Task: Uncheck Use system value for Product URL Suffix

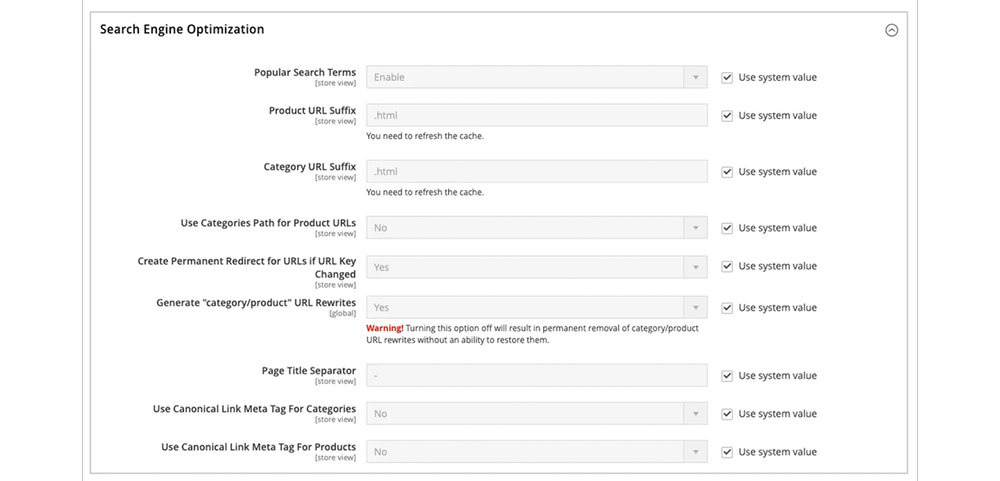Action: 728,116
